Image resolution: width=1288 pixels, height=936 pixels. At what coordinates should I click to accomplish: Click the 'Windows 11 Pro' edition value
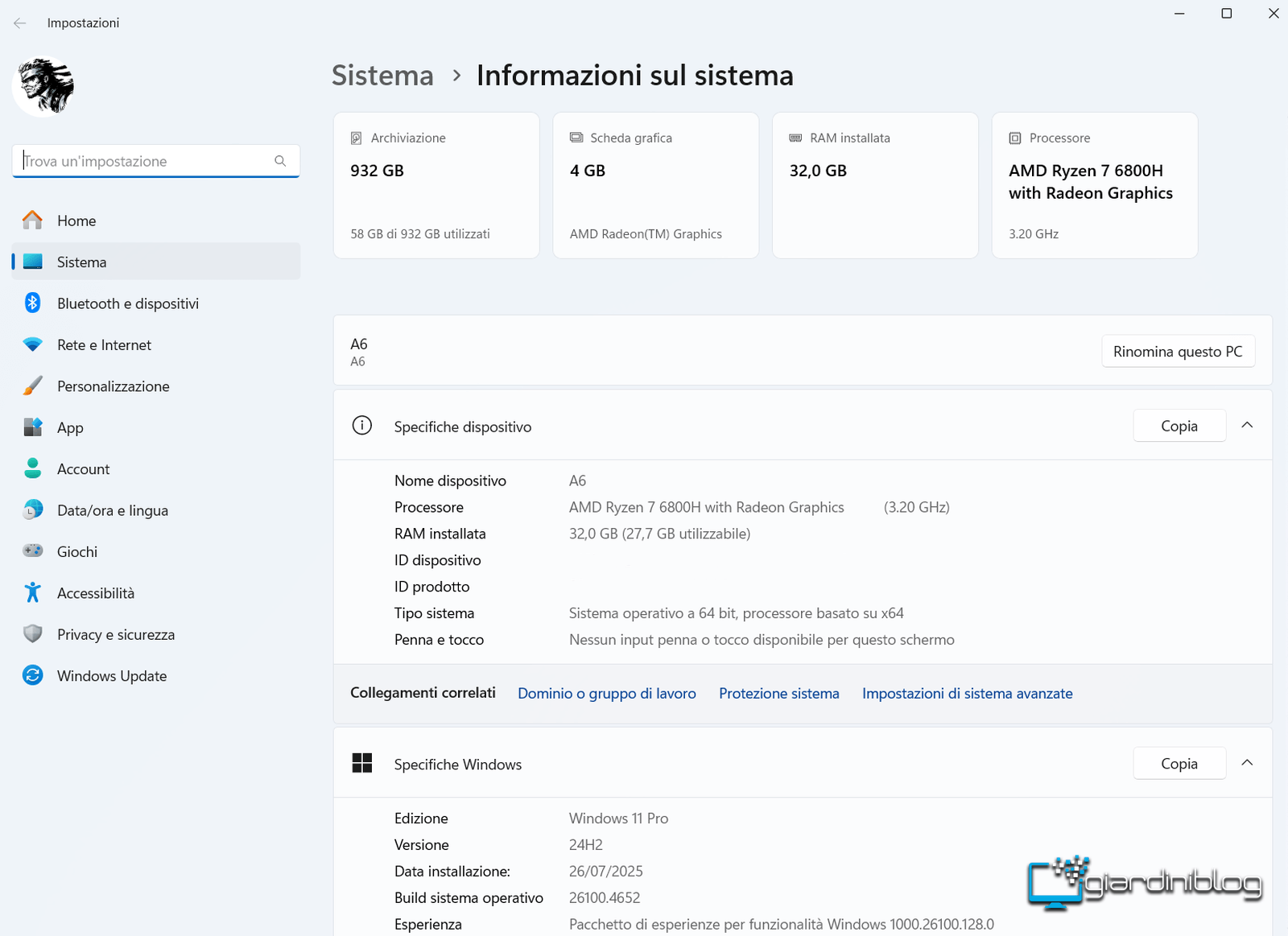pyautogui.click(x=618, y=818)
